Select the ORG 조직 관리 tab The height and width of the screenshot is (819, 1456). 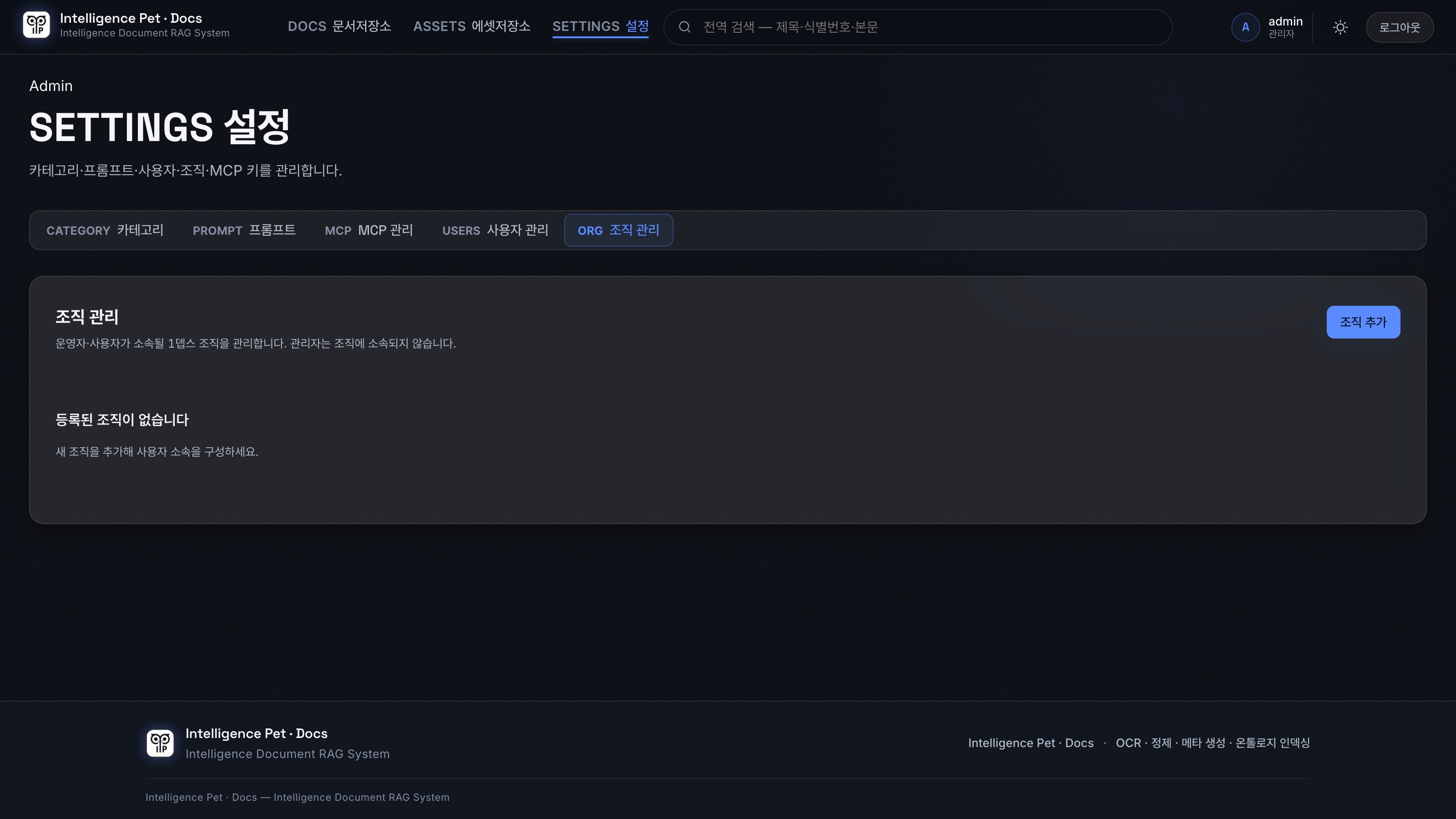pyautogui.click(x=618, y=230)
